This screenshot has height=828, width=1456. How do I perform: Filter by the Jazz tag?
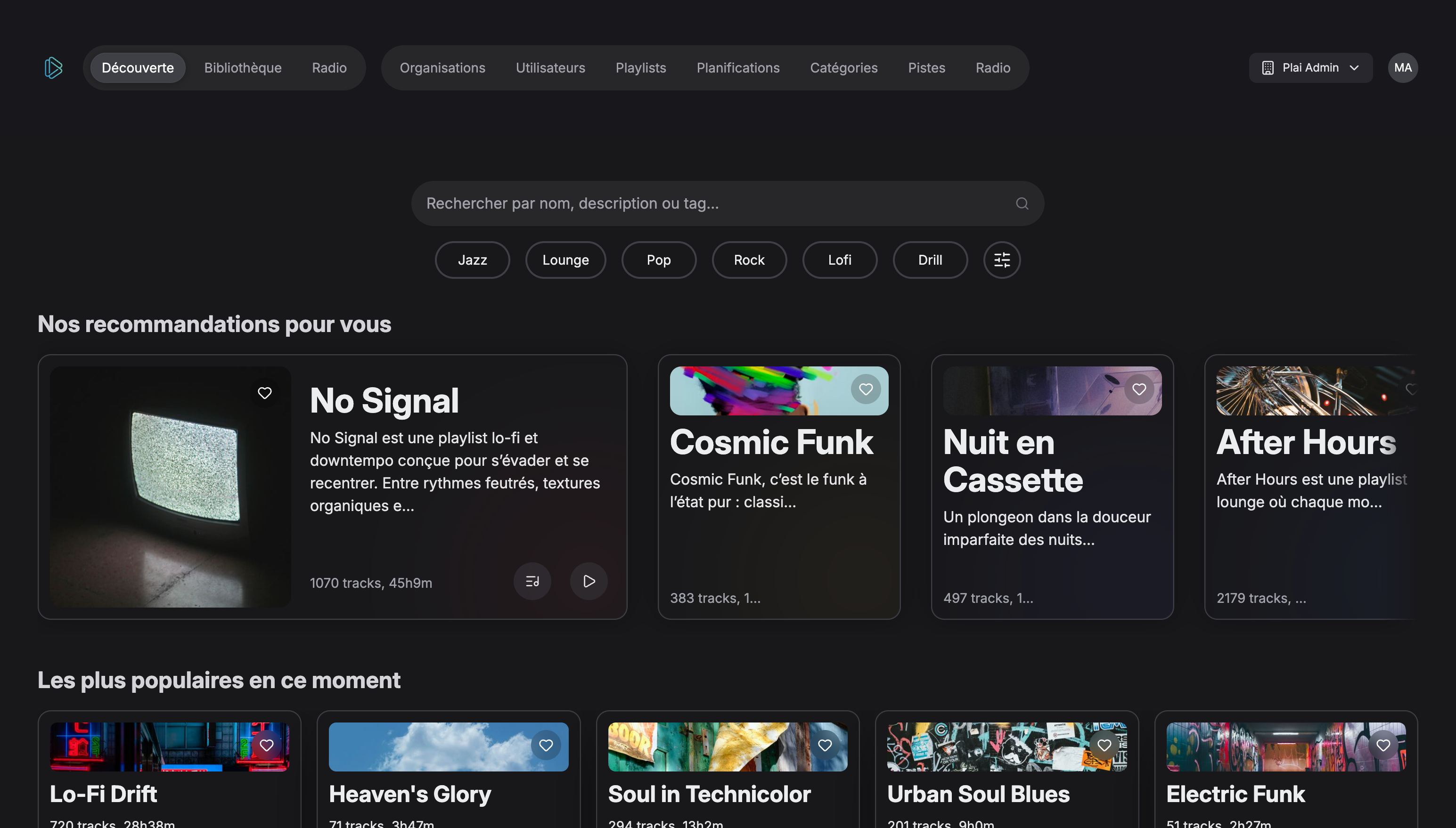[x=472, y=260]
